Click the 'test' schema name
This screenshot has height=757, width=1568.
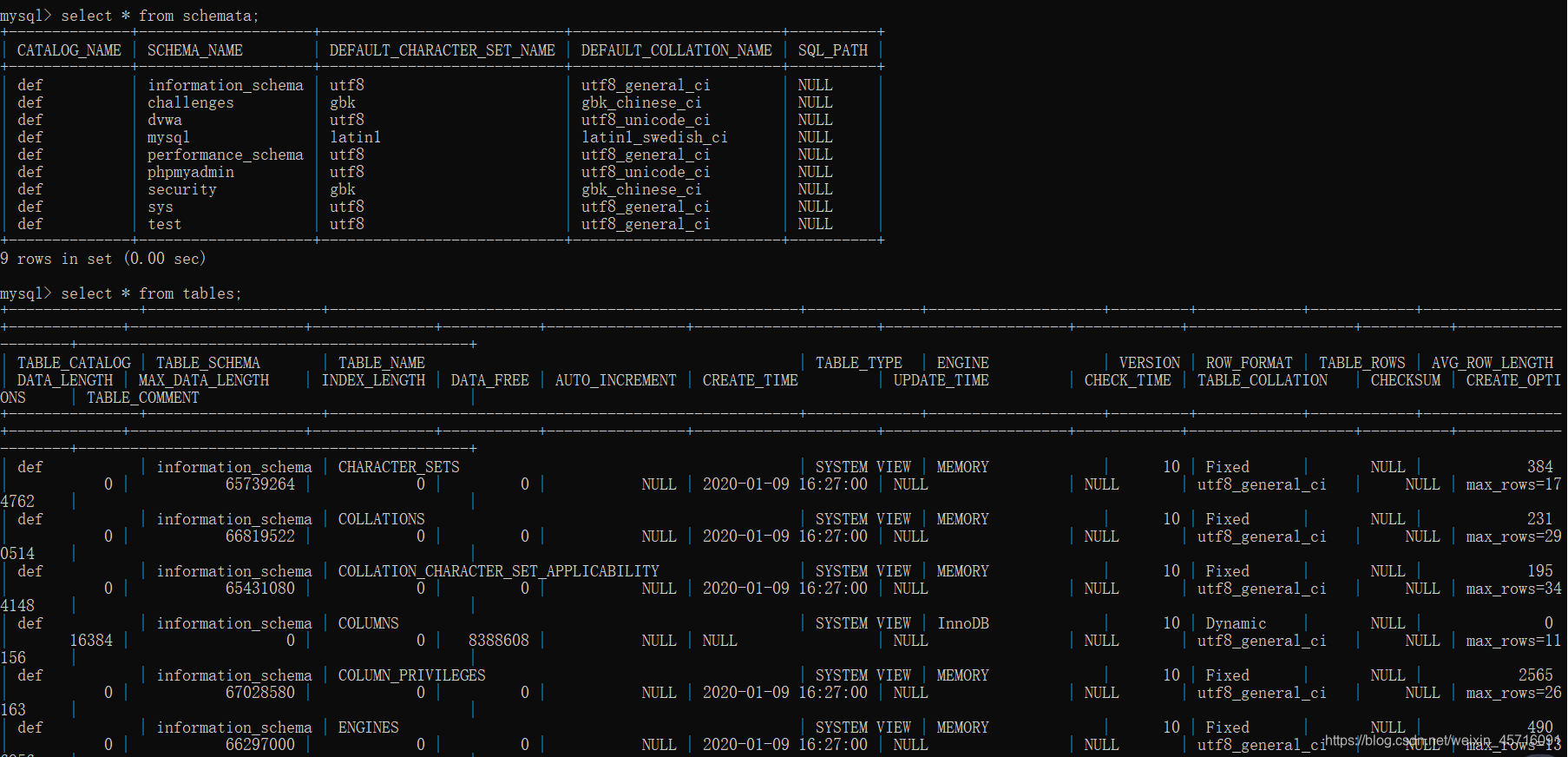(165, 224)
